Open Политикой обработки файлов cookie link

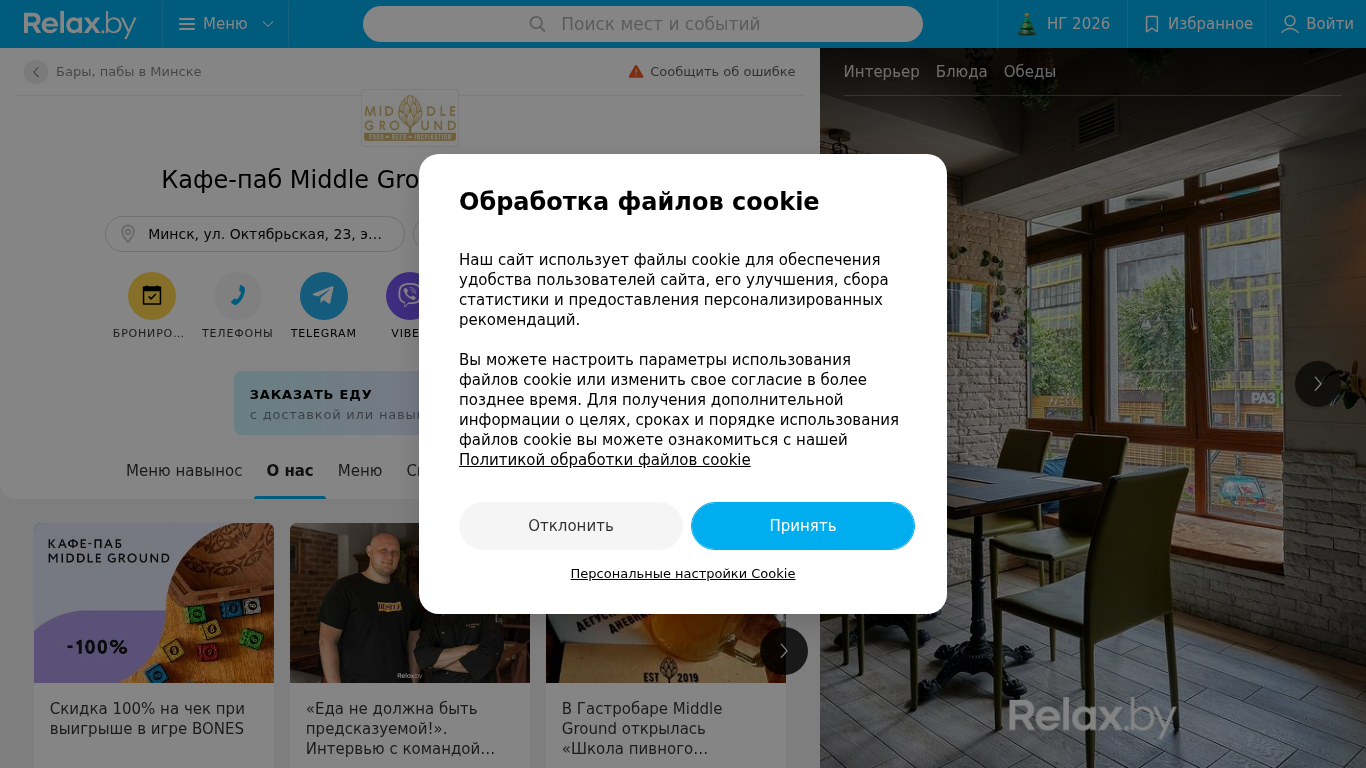point(605,460)
